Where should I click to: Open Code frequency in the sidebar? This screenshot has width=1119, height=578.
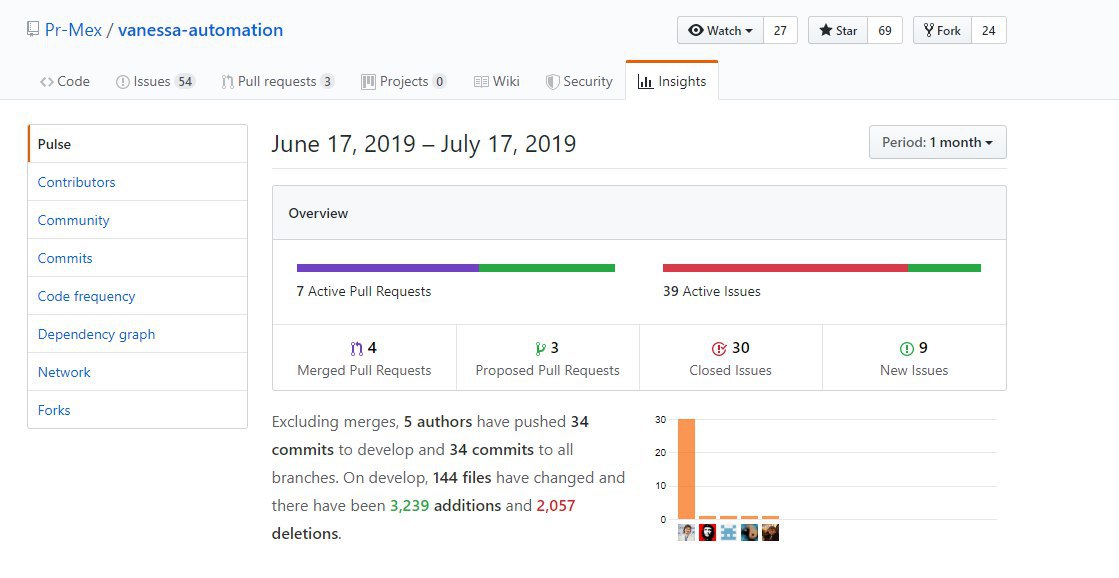(x=138, y=296)
